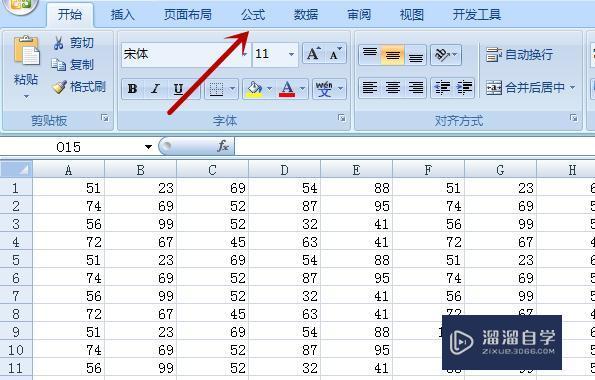
Task: Center text horizontally
Action: coord(392,88)
